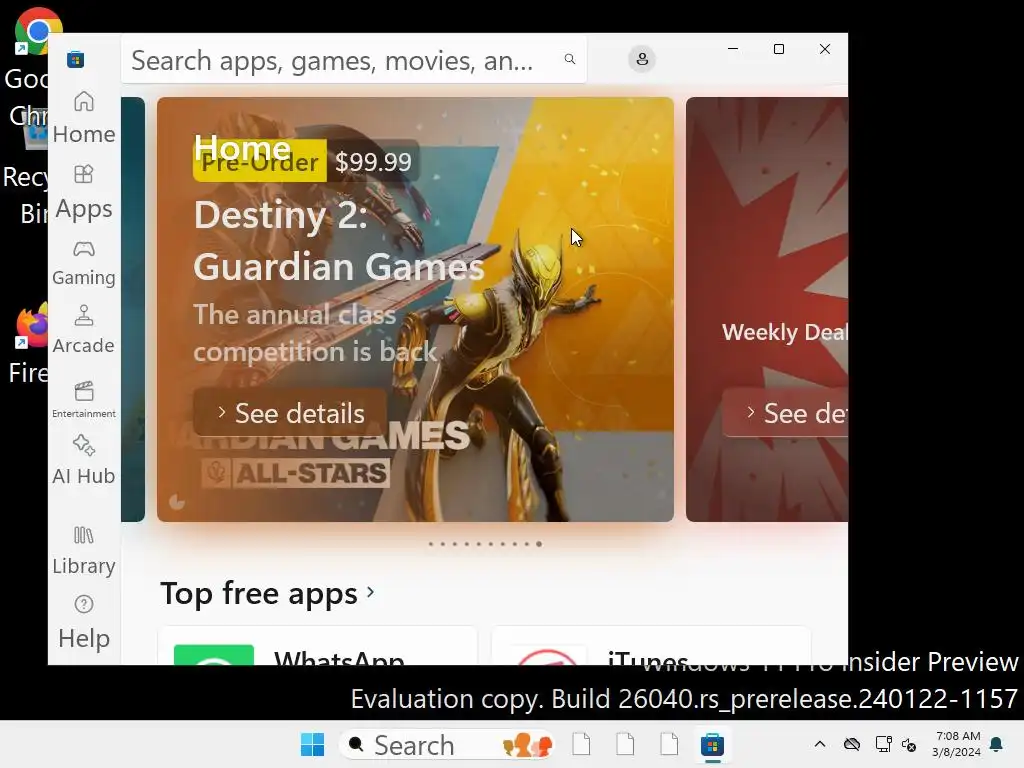Screen dimensions: 1024x768
Task: Open AI Hub in the sidebar
Action: coord(84,460)
